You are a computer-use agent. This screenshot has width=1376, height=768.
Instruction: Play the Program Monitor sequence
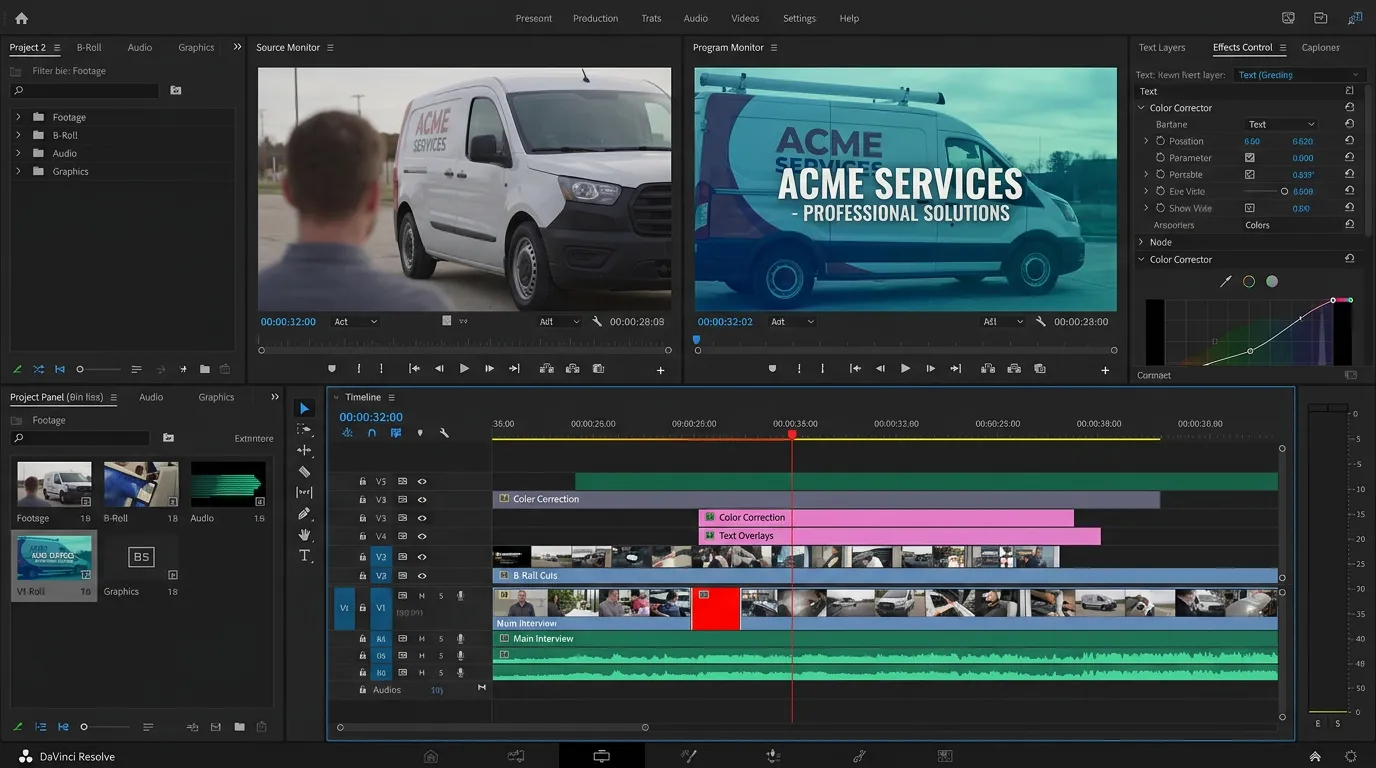(x=905, y=369)
